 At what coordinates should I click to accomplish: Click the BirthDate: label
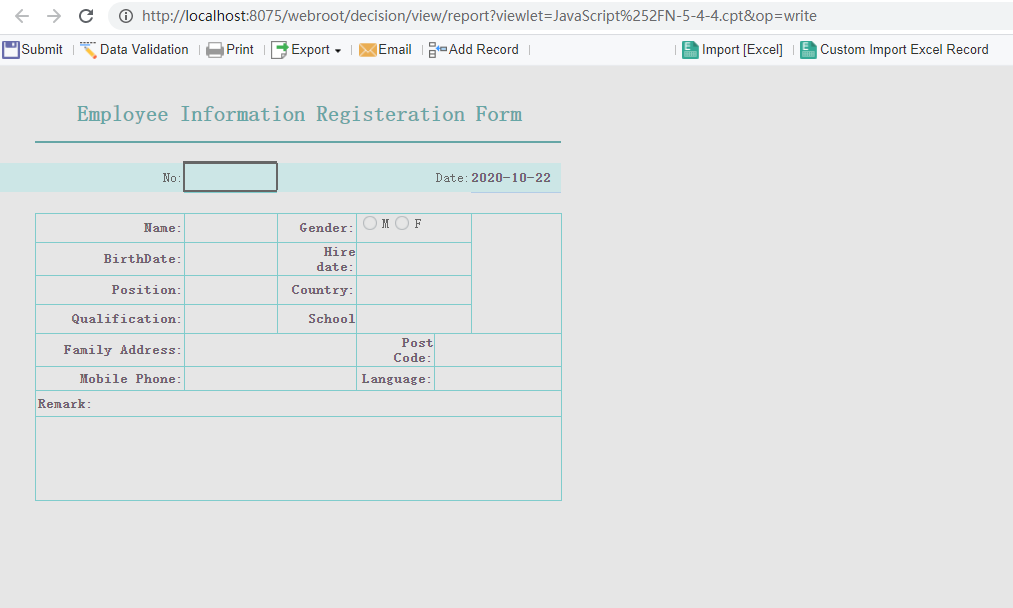point(143,258)
